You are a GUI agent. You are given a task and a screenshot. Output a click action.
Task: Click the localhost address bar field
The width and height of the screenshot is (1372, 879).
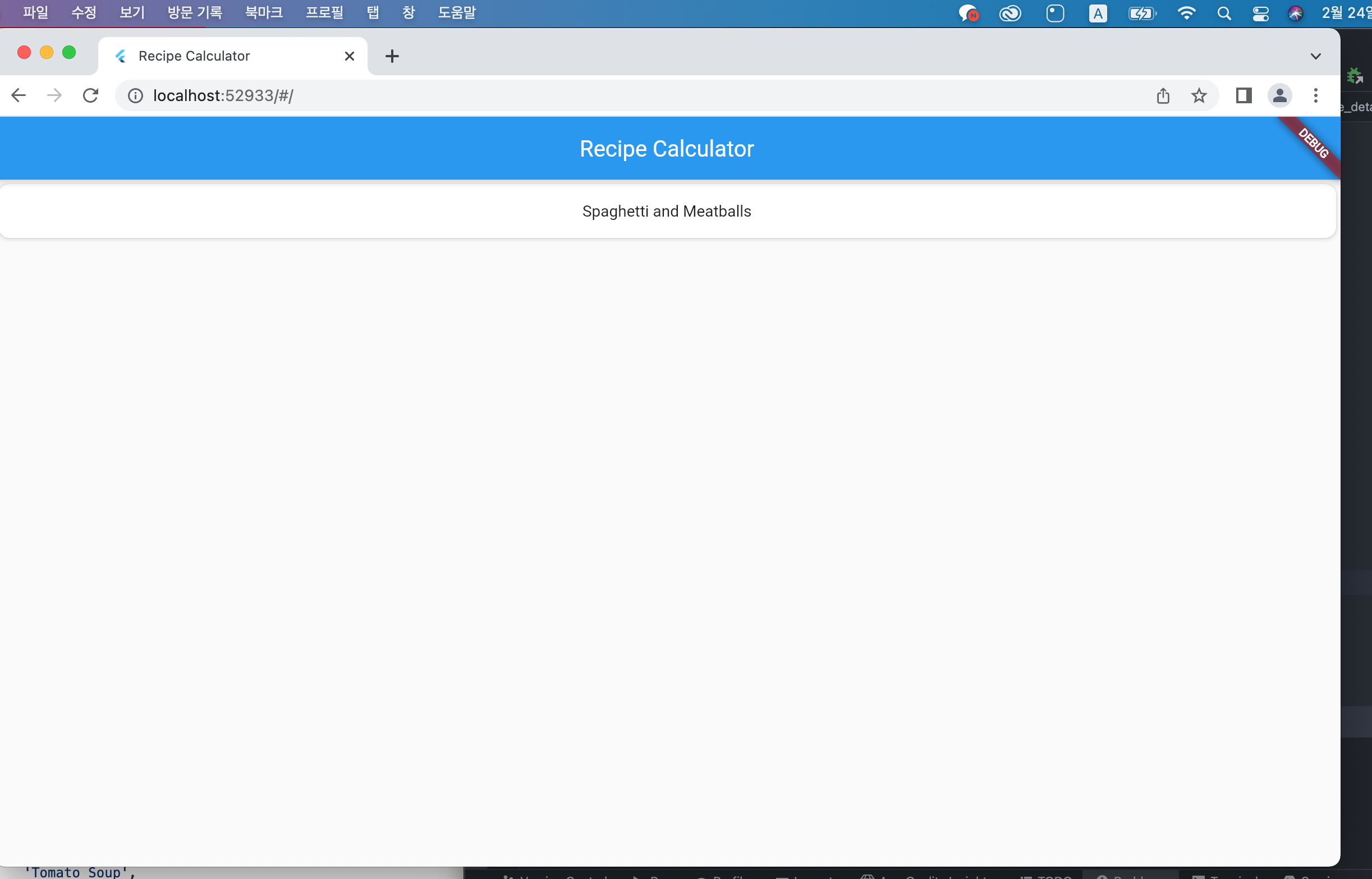[x=627, y=95]
